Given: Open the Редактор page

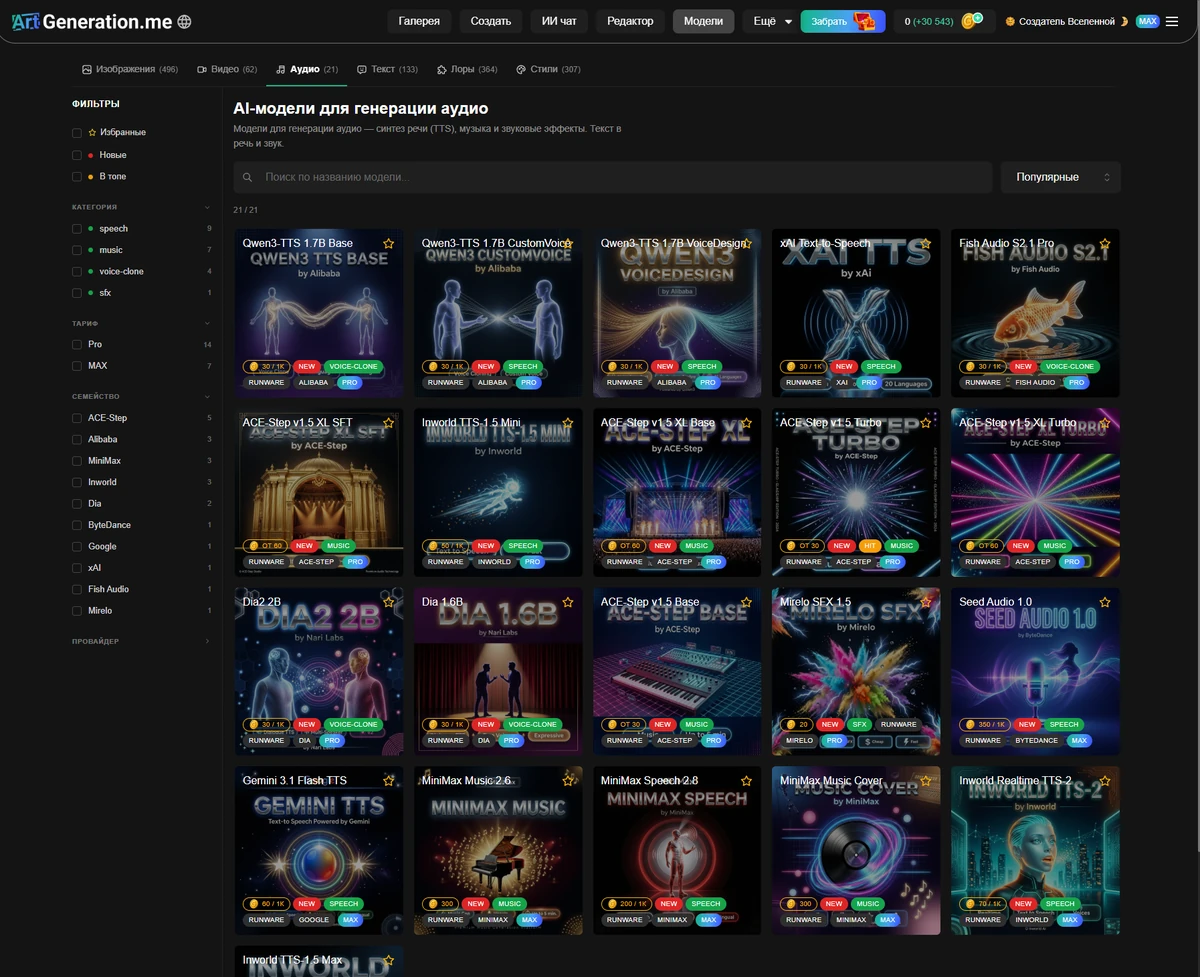Looking at the screenshot, I should coord(630,21).
